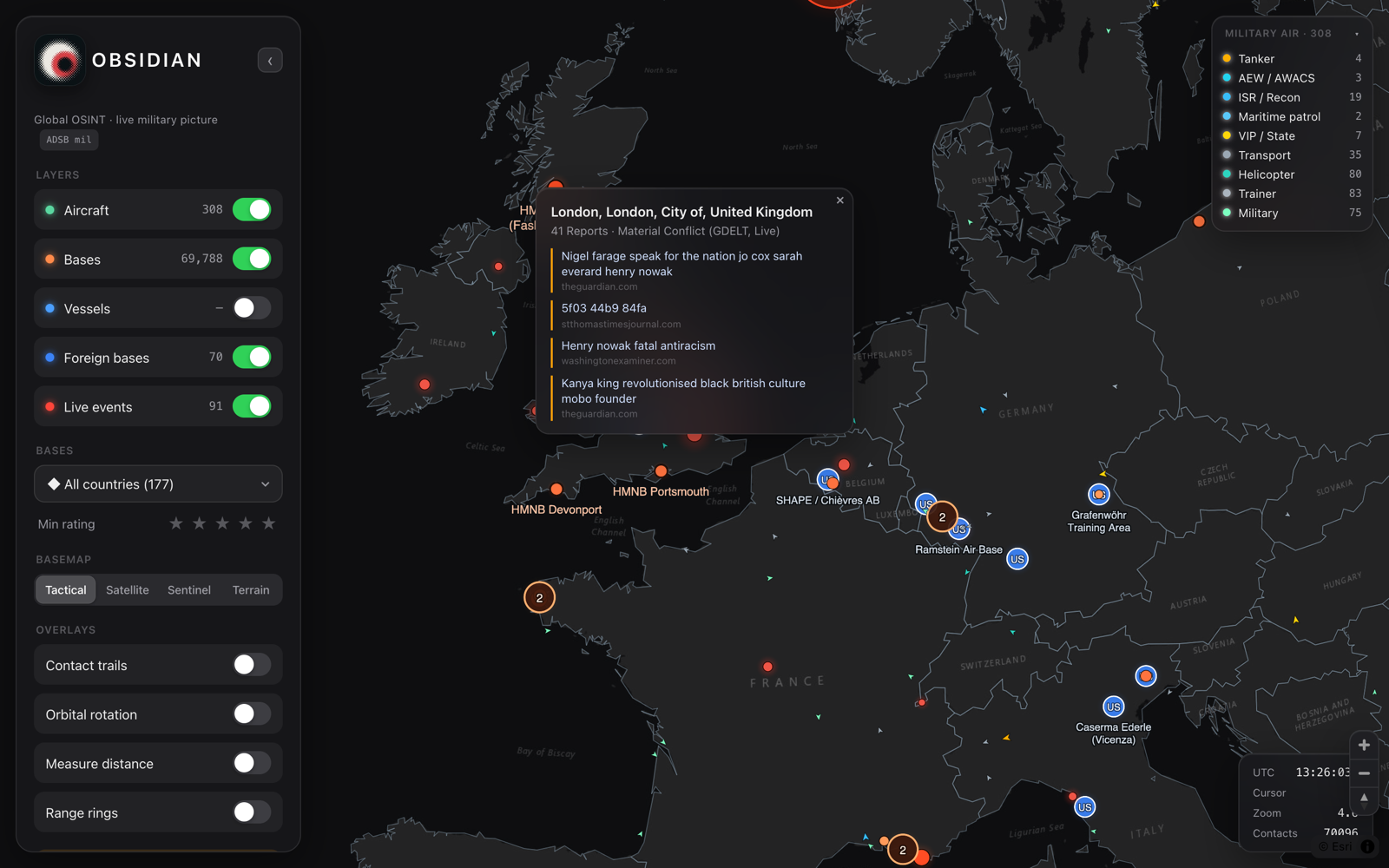This screenshot has width=1389, height=868.
Task: Zoom out with the minus button
Action: [1364, 773]
